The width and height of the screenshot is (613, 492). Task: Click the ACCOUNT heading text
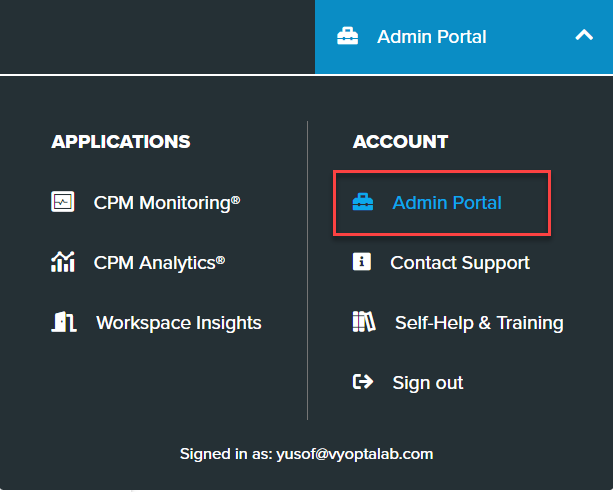[400, 142]
